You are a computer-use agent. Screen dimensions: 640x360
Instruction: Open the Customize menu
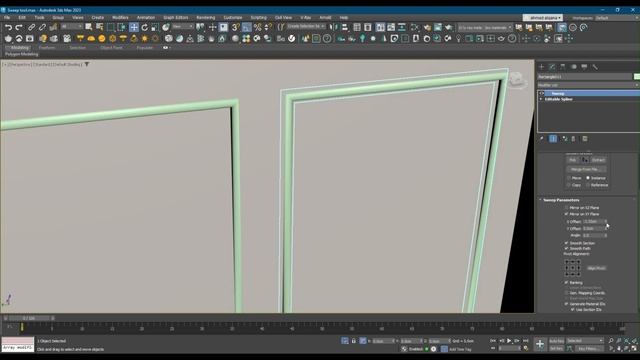233,18
